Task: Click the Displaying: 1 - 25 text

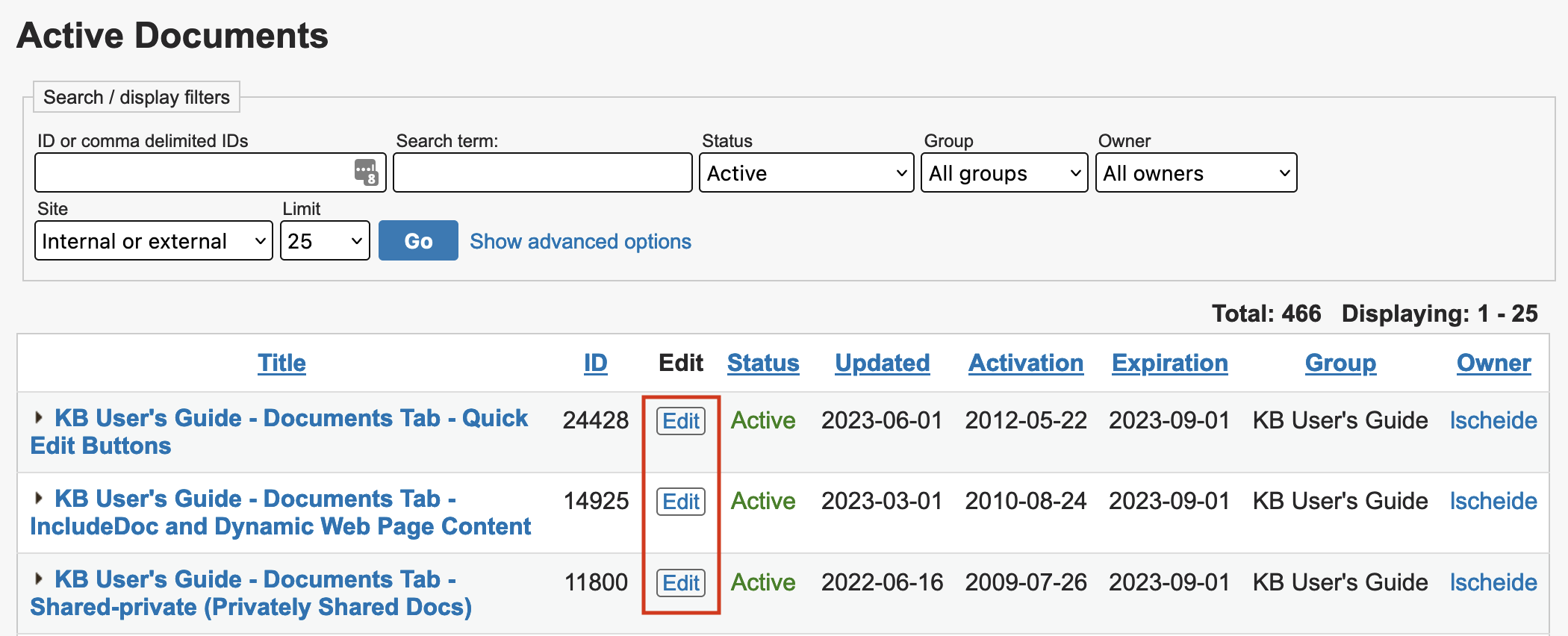Action: click(1440, 314)
